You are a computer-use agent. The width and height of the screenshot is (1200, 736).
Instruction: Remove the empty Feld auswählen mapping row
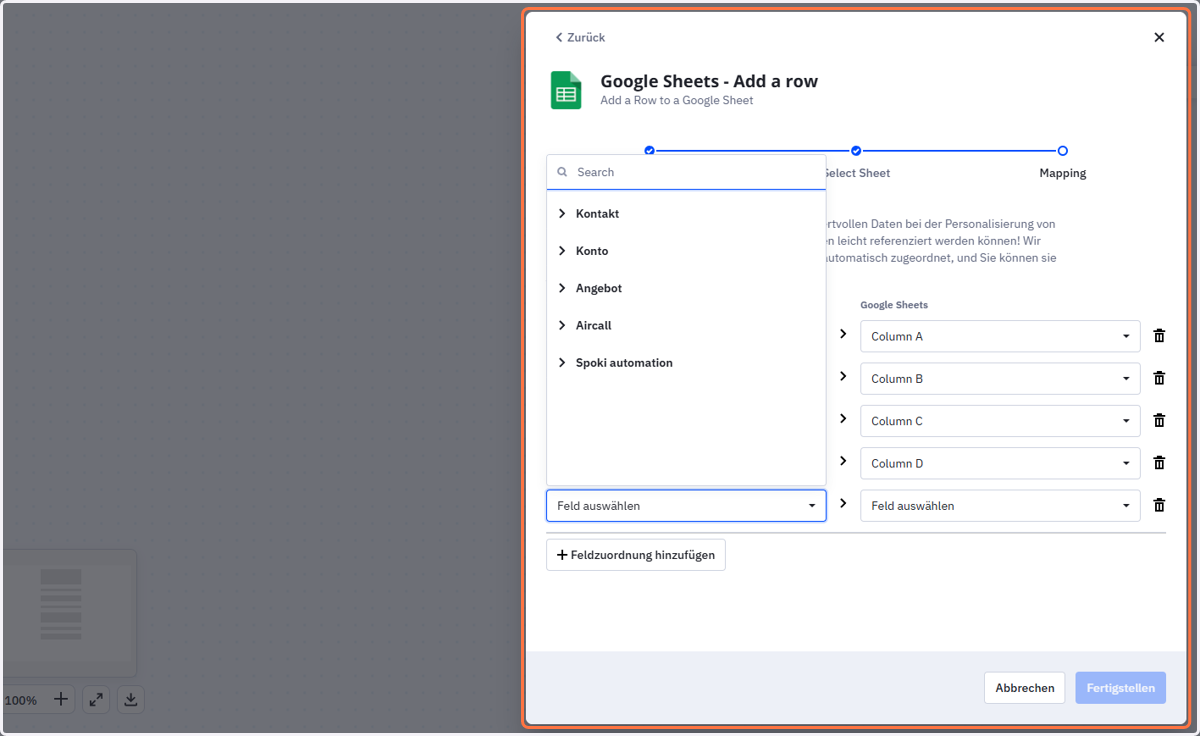[x=1159, y=506]
